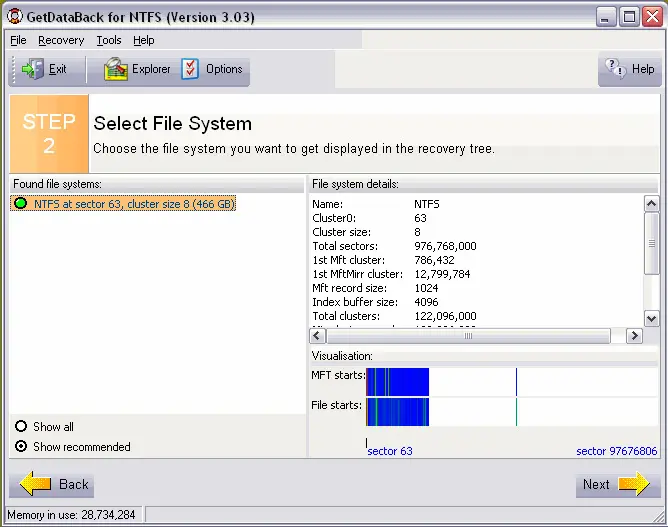Image resolution: width=668 pixels, height=527 pixels.
Task: Click the Name value NTFS
Action: (x=426, y=204)
